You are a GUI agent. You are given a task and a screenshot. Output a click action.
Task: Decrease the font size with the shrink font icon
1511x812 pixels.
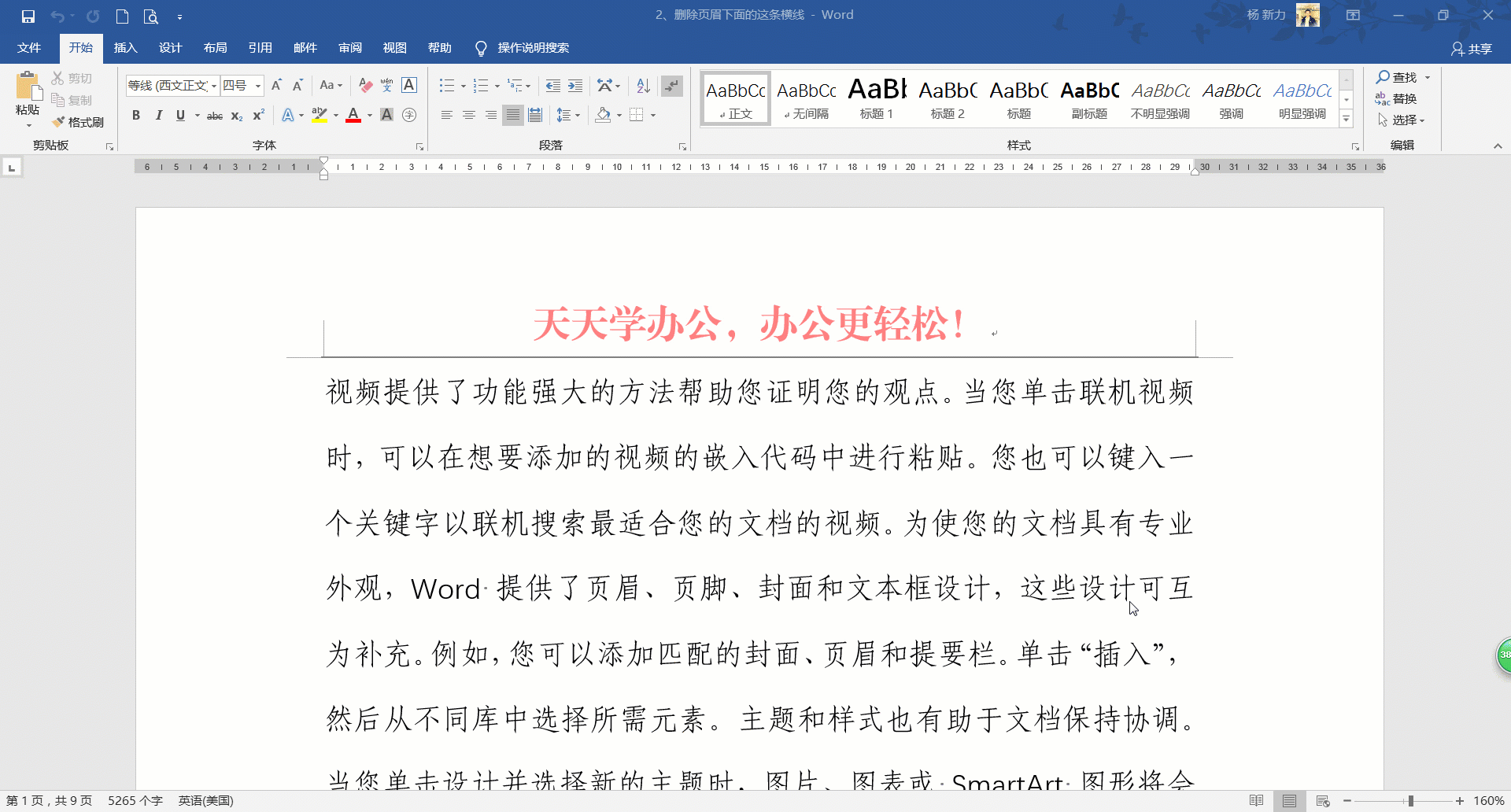click(297, 85)
